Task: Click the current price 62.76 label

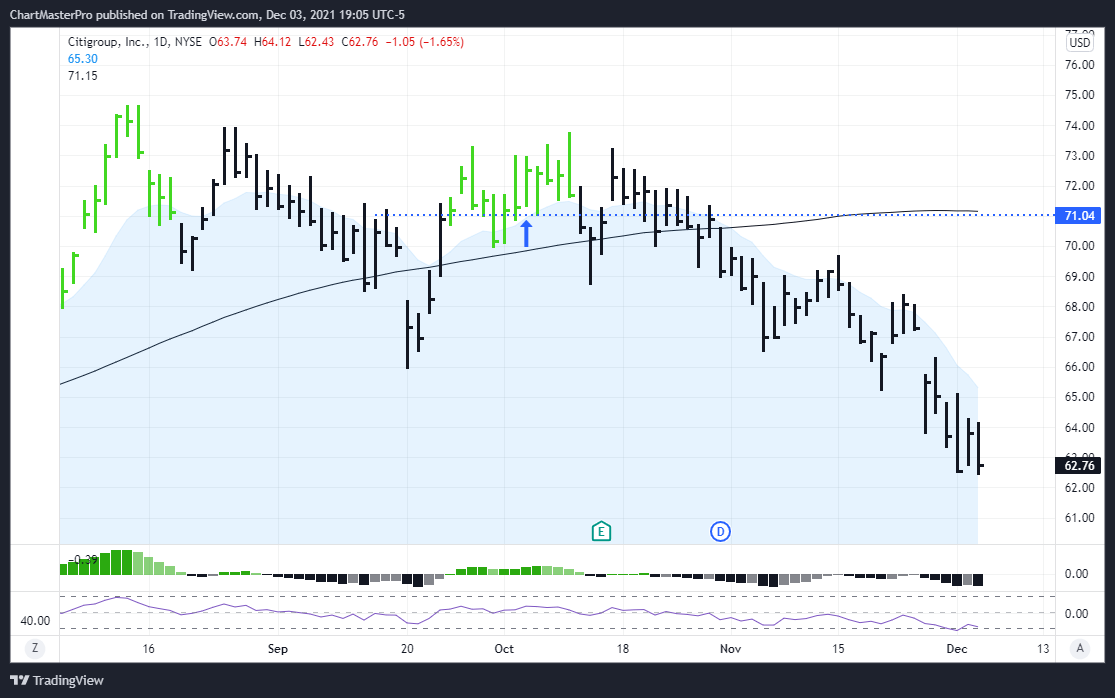Action: [1079, 466]
